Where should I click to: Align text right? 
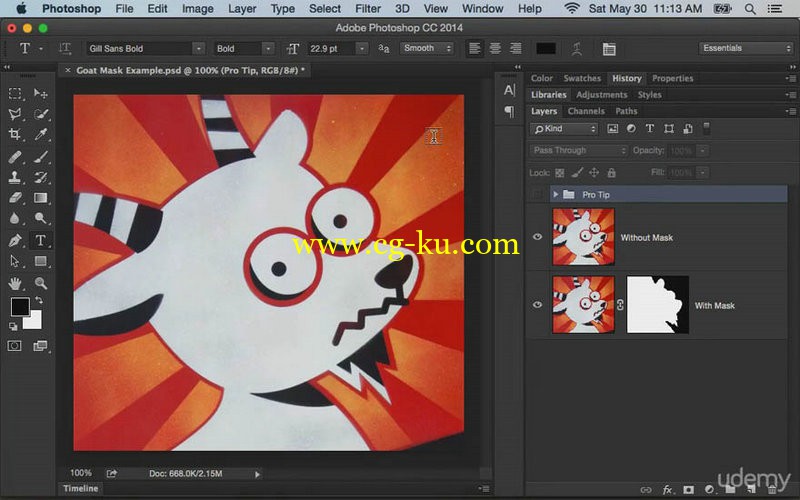click(x=516, y=48)
